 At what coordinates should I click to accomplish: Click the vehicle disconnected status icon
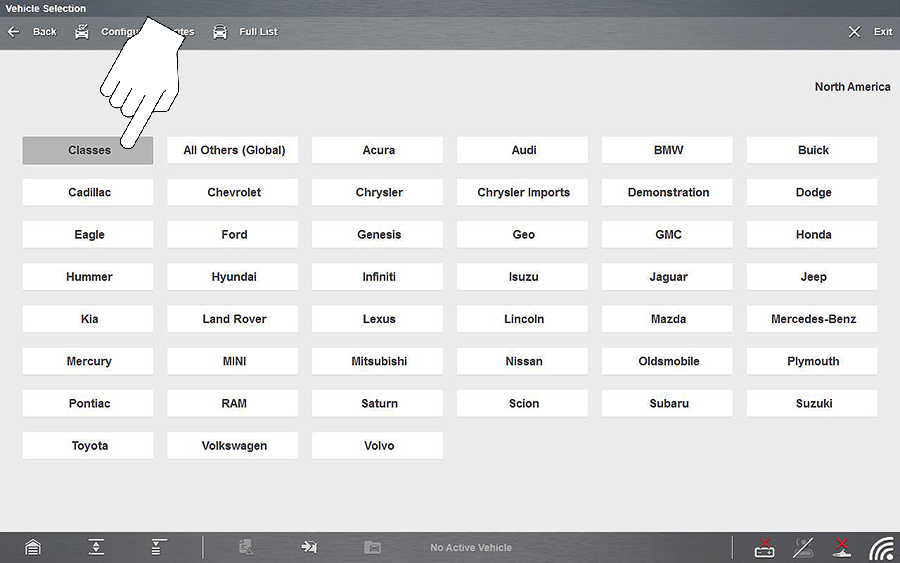point(842,547)
